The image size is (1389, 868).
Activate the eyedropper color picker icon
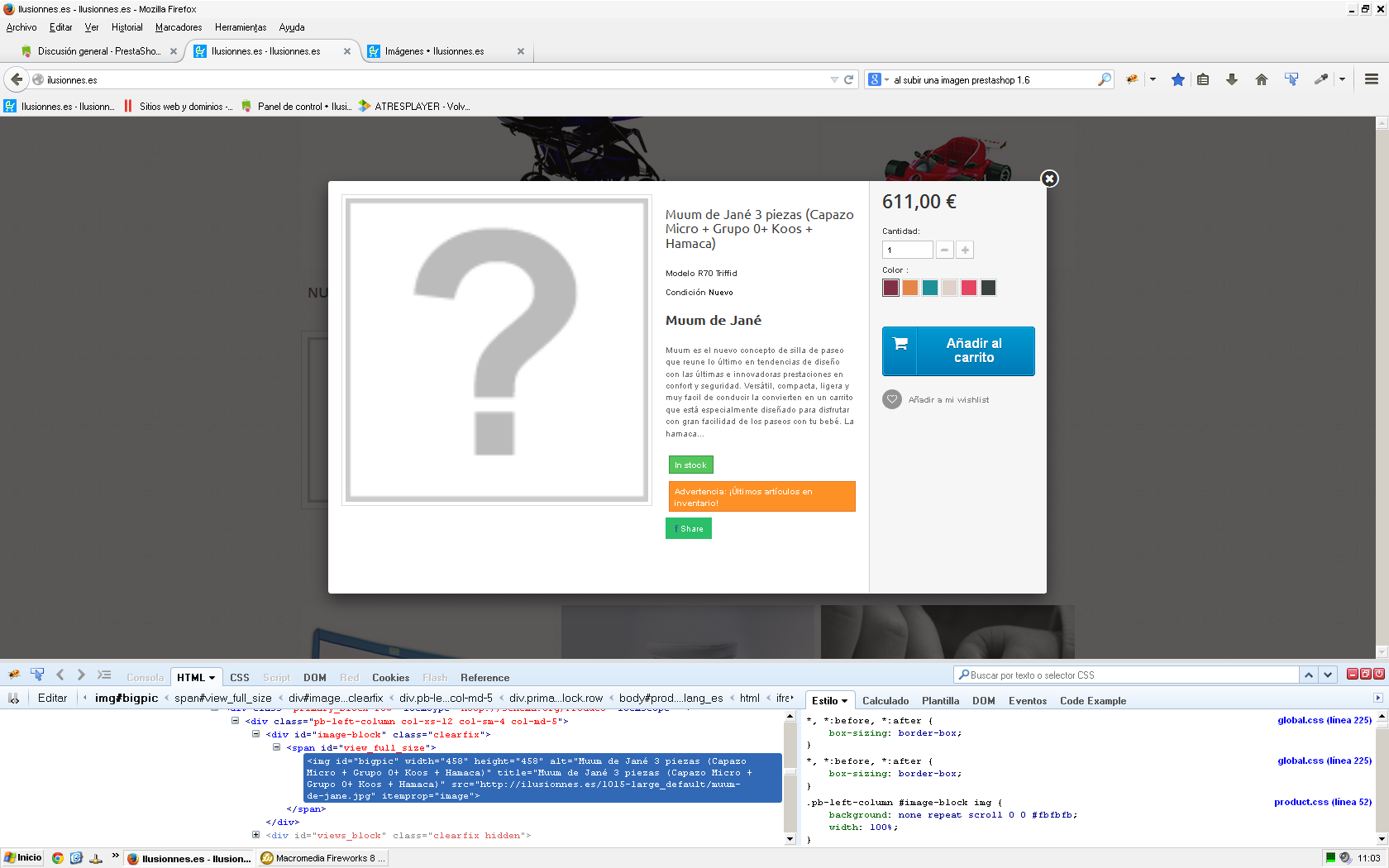[x=1321, y=79]
